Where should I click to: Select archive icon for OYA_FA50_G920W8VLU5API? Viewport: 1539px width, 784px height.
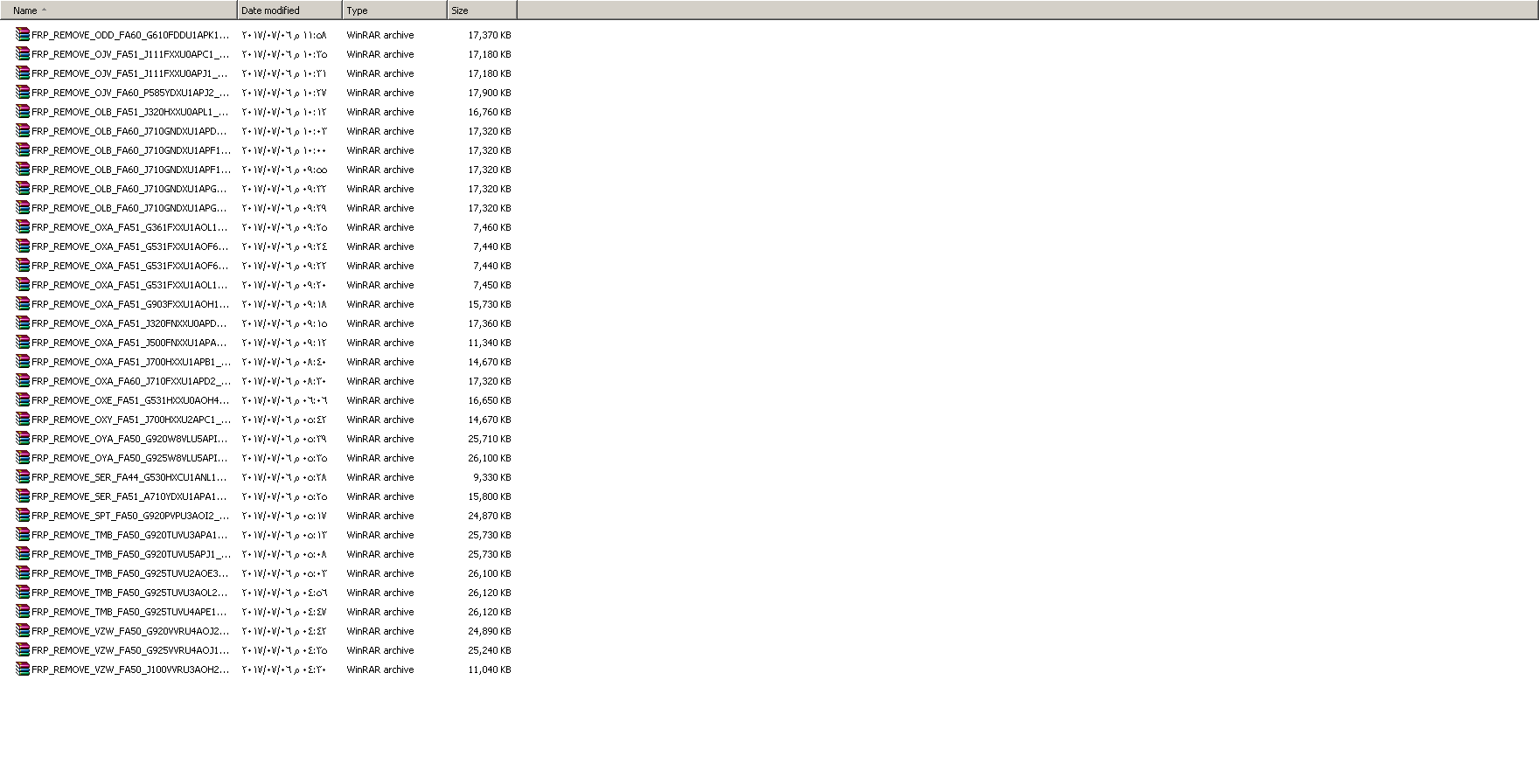tap(23, 439)
